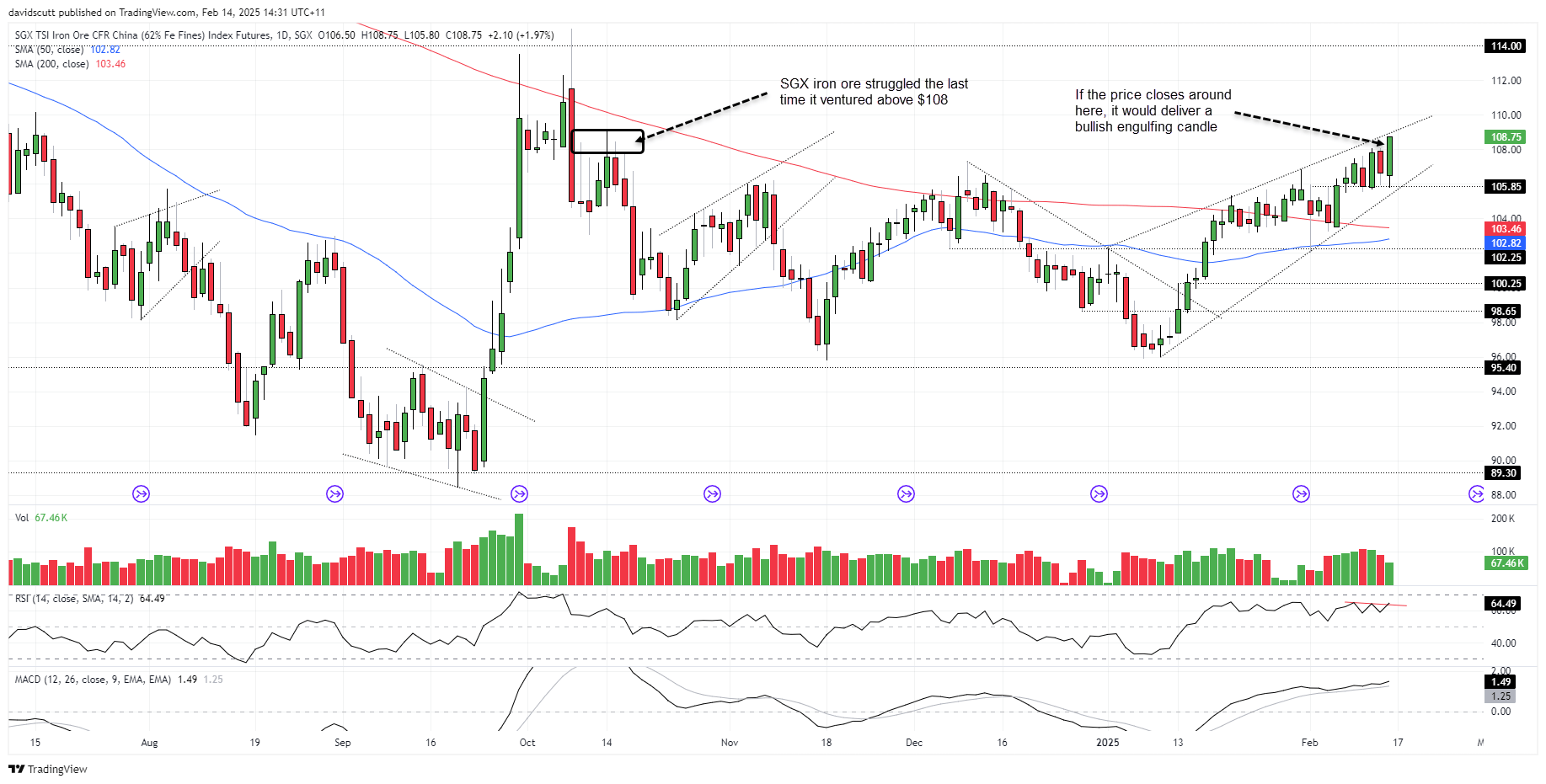Screen dimensions: 1546x784
Task: Click the 100.25 price level label
Action: click(1505, 284)
